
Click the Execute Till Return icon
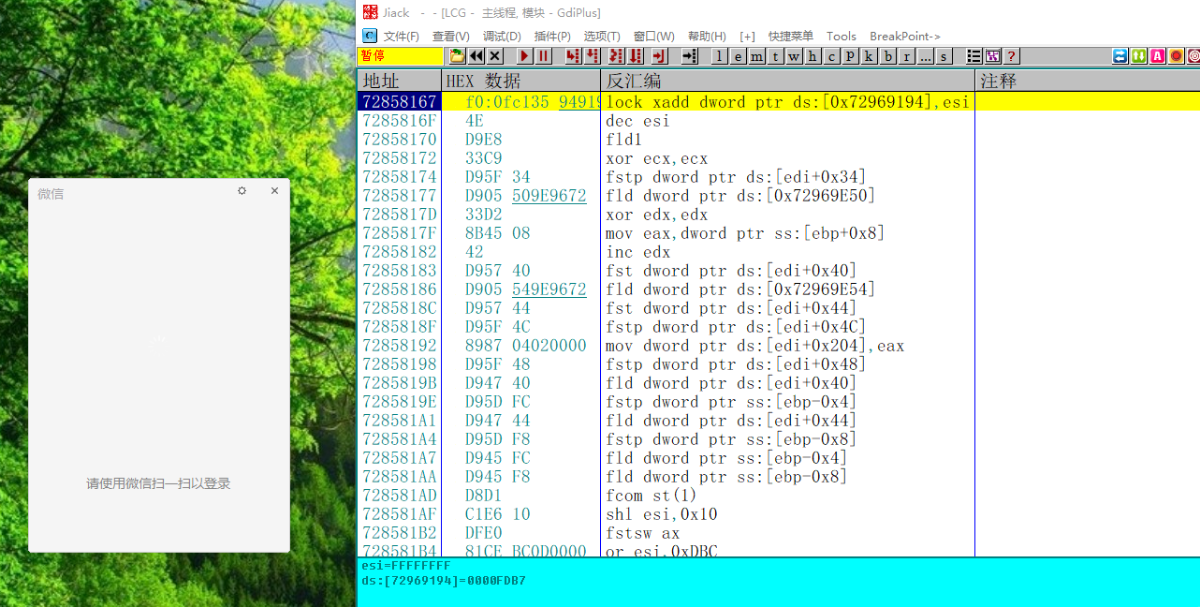coord(659,56)
